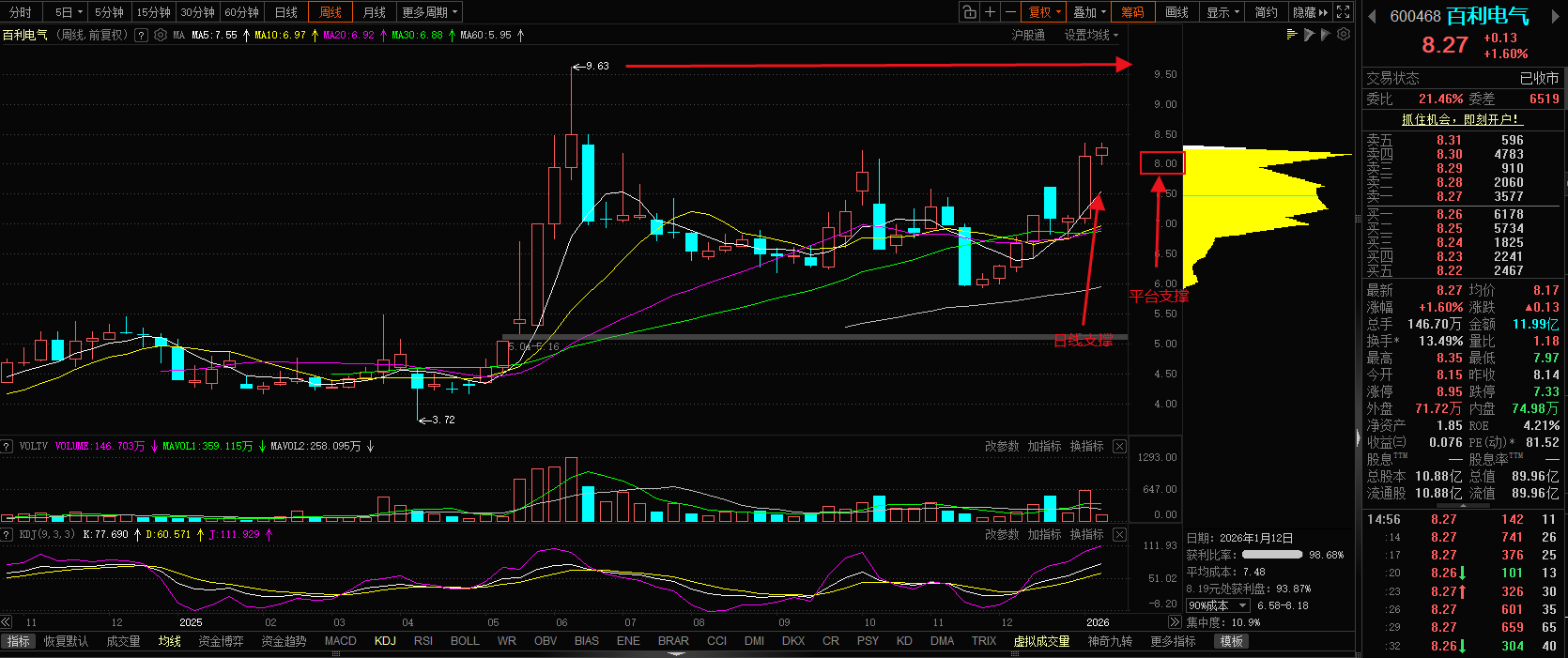Toggle 均线 moving average overlay
Screen dimensions: 1568x658
pos(170,641)
